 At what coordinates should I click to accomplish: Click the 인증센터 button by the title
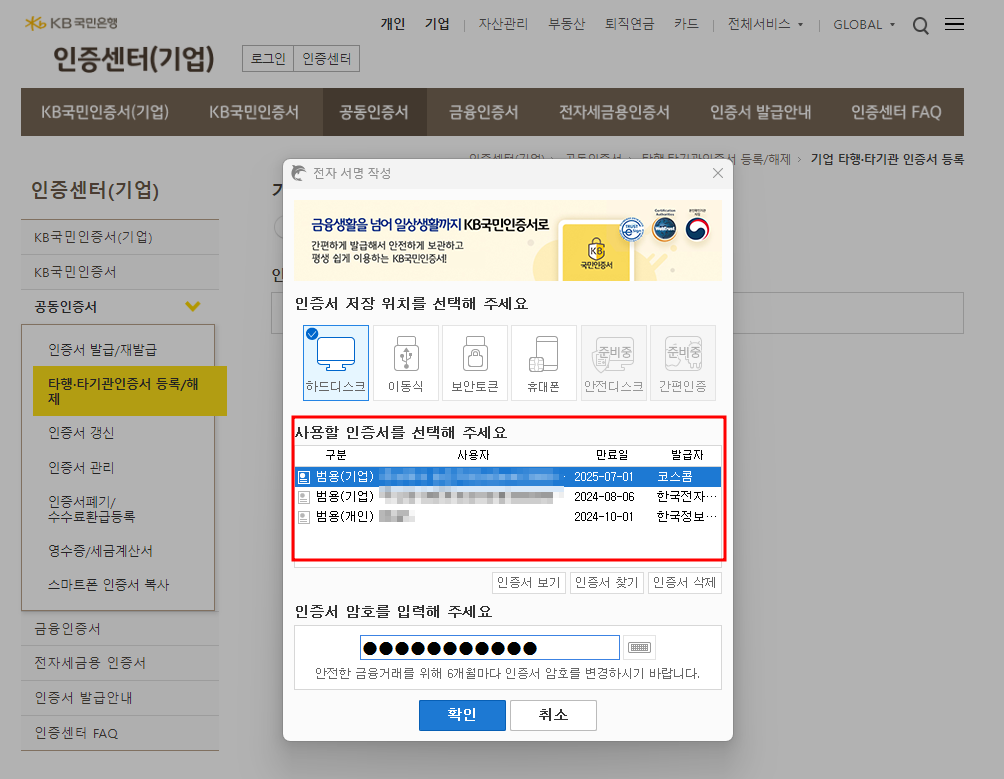pyautogui.click(x=327, y=59)
